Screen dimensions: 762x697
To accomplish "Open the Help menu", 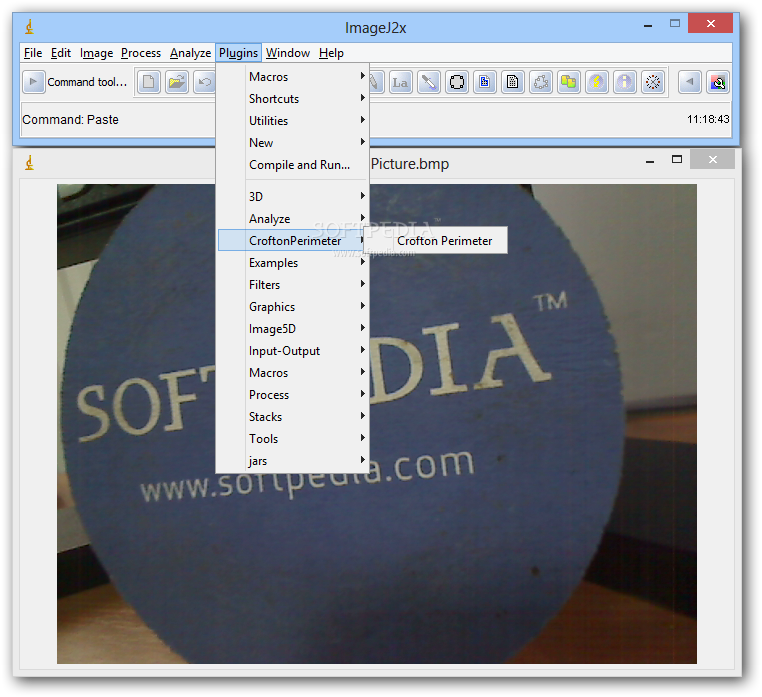I will point(331,53).
